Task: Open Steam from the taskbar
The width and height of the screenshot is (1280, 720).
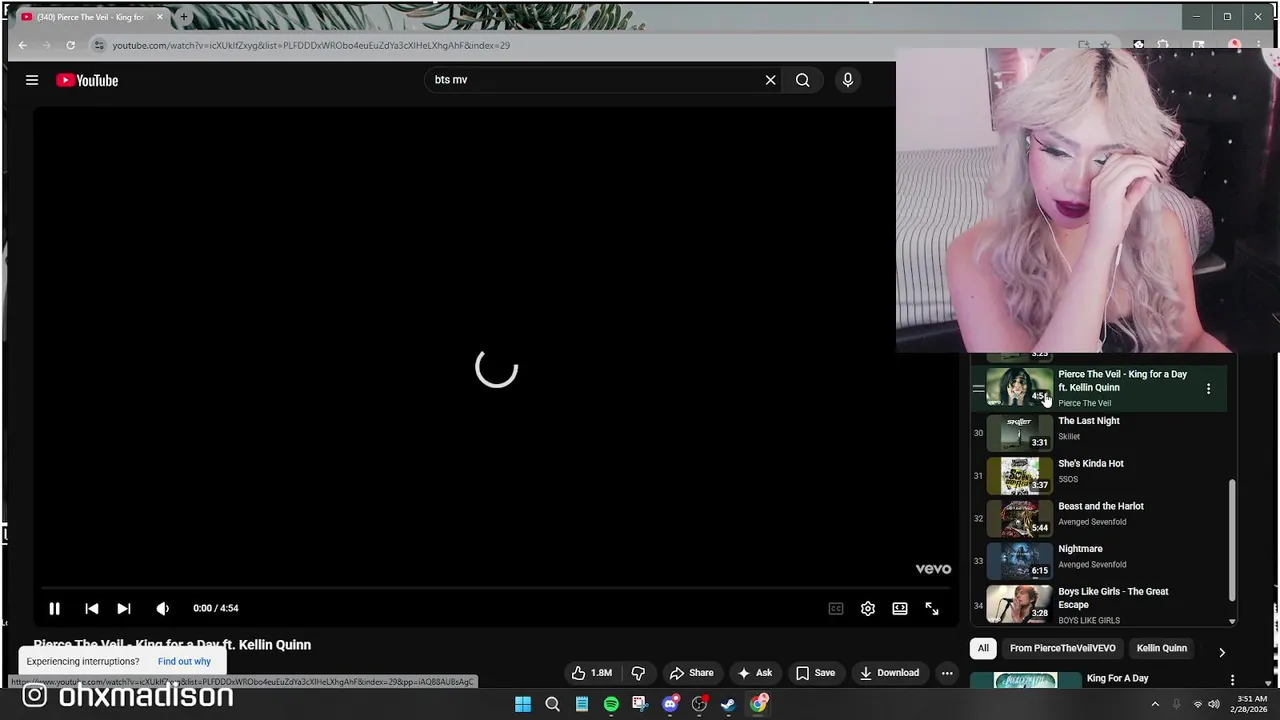Action: tap(728, 704)
